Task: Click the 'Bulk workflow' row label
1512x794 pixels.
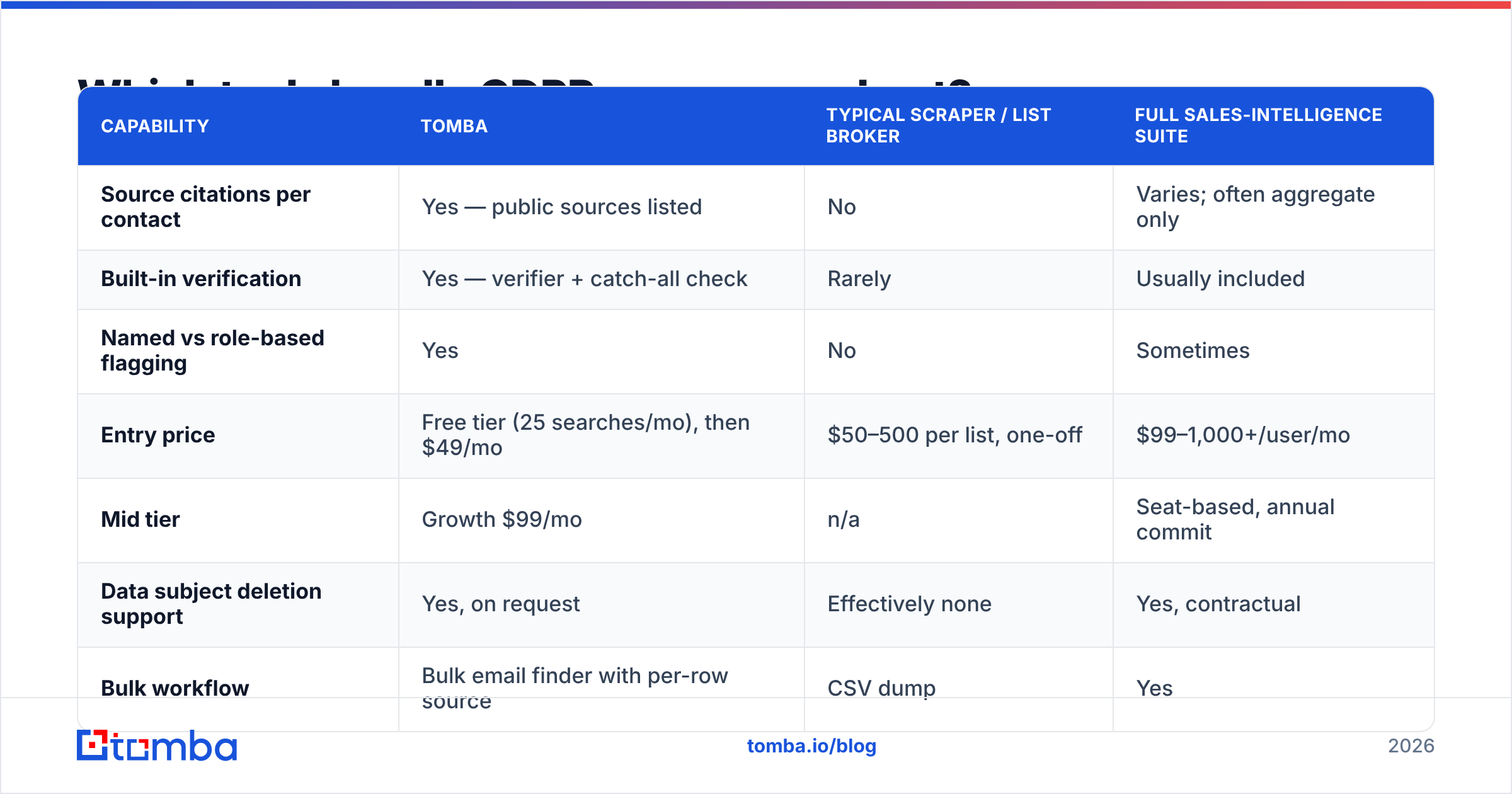Action: tap(175, 688)
